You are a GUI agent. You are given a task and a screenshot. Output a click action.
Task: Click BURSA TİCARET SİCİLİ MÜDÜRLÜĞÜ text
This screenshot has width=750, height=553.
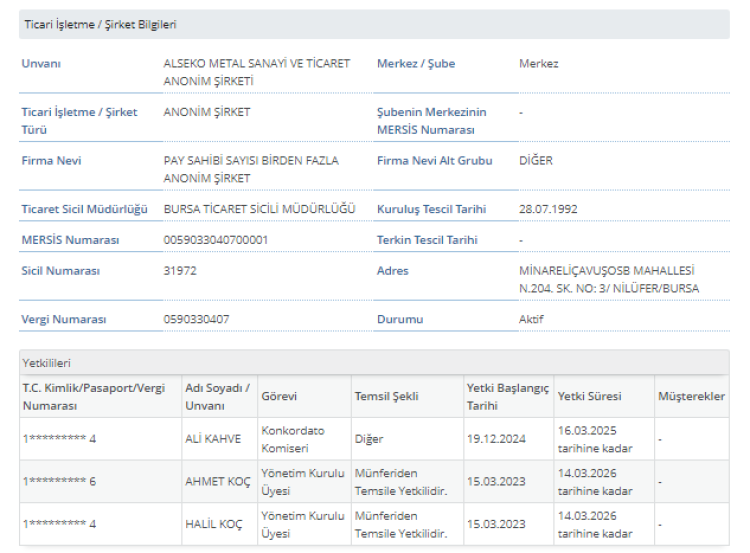point(259,209)
